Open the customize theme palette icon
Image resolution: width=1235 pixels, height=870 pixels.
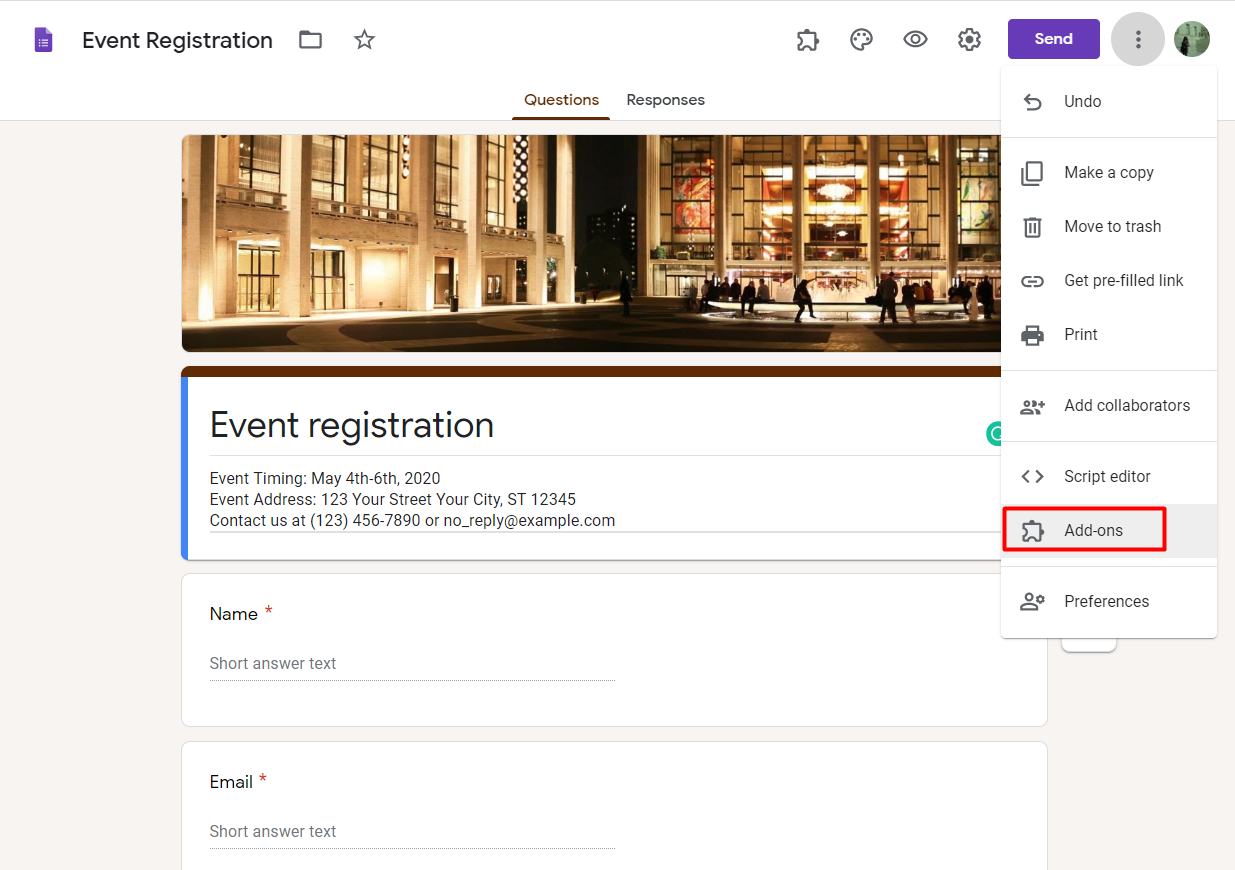coord(861,40)
